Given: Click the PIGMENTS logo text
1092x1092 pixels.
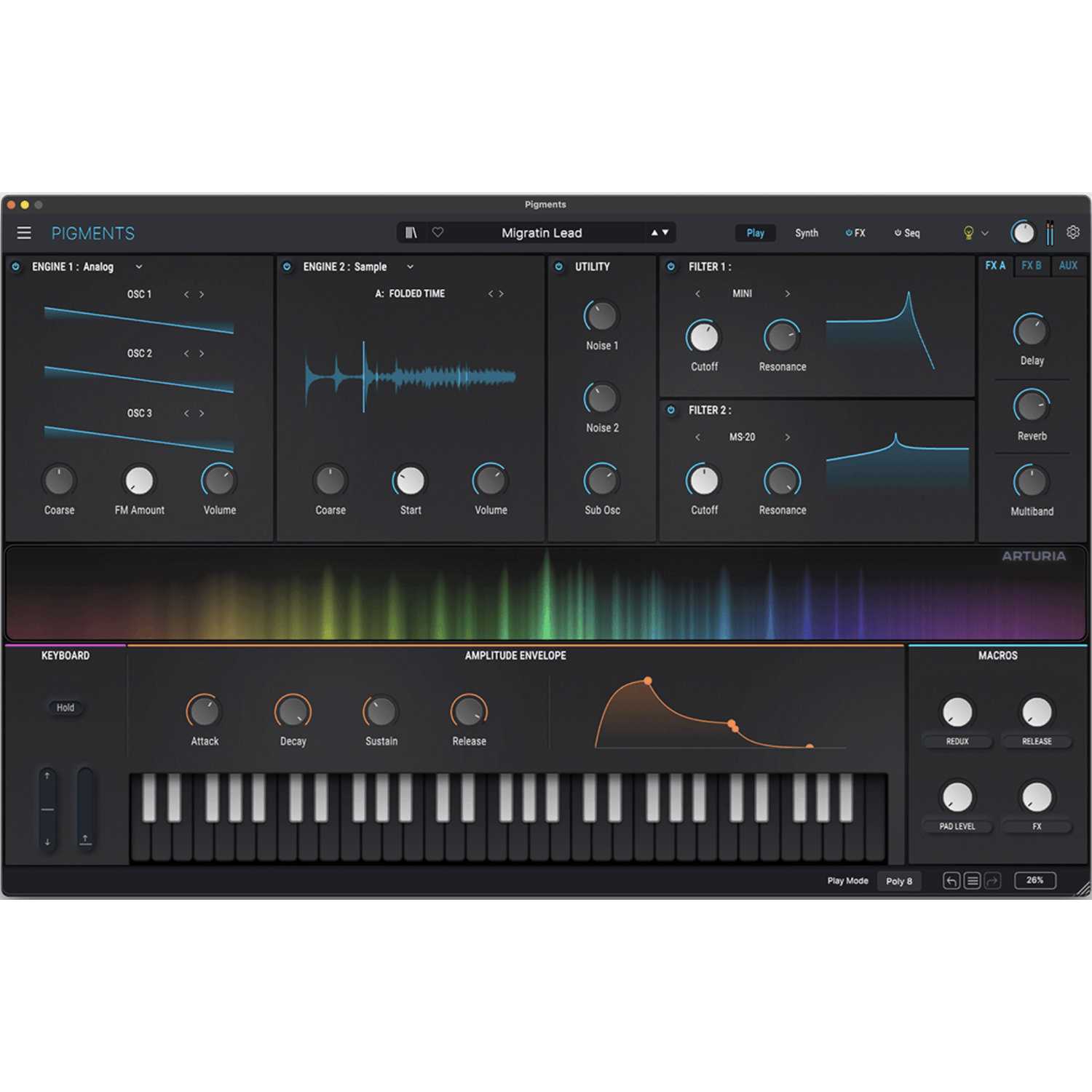Looking at the screenshot, I should 92,234.
